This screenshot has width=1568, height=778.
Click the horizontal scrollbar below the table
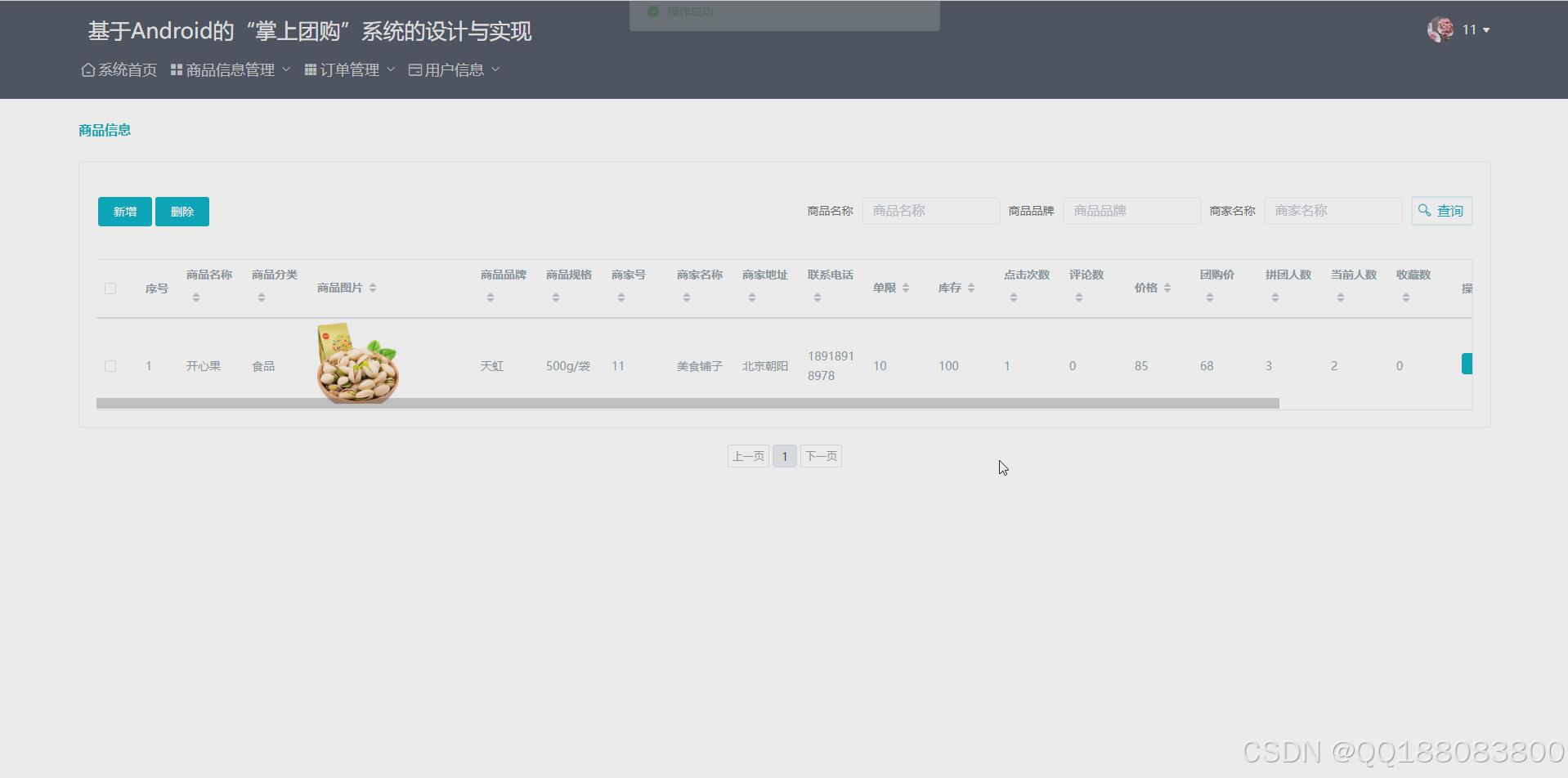687,402
